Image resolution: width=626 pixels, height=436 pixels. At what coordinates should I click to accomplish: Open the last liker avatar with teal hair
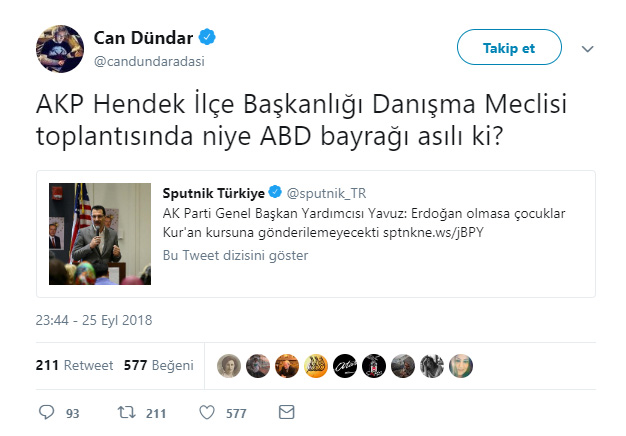461,366
